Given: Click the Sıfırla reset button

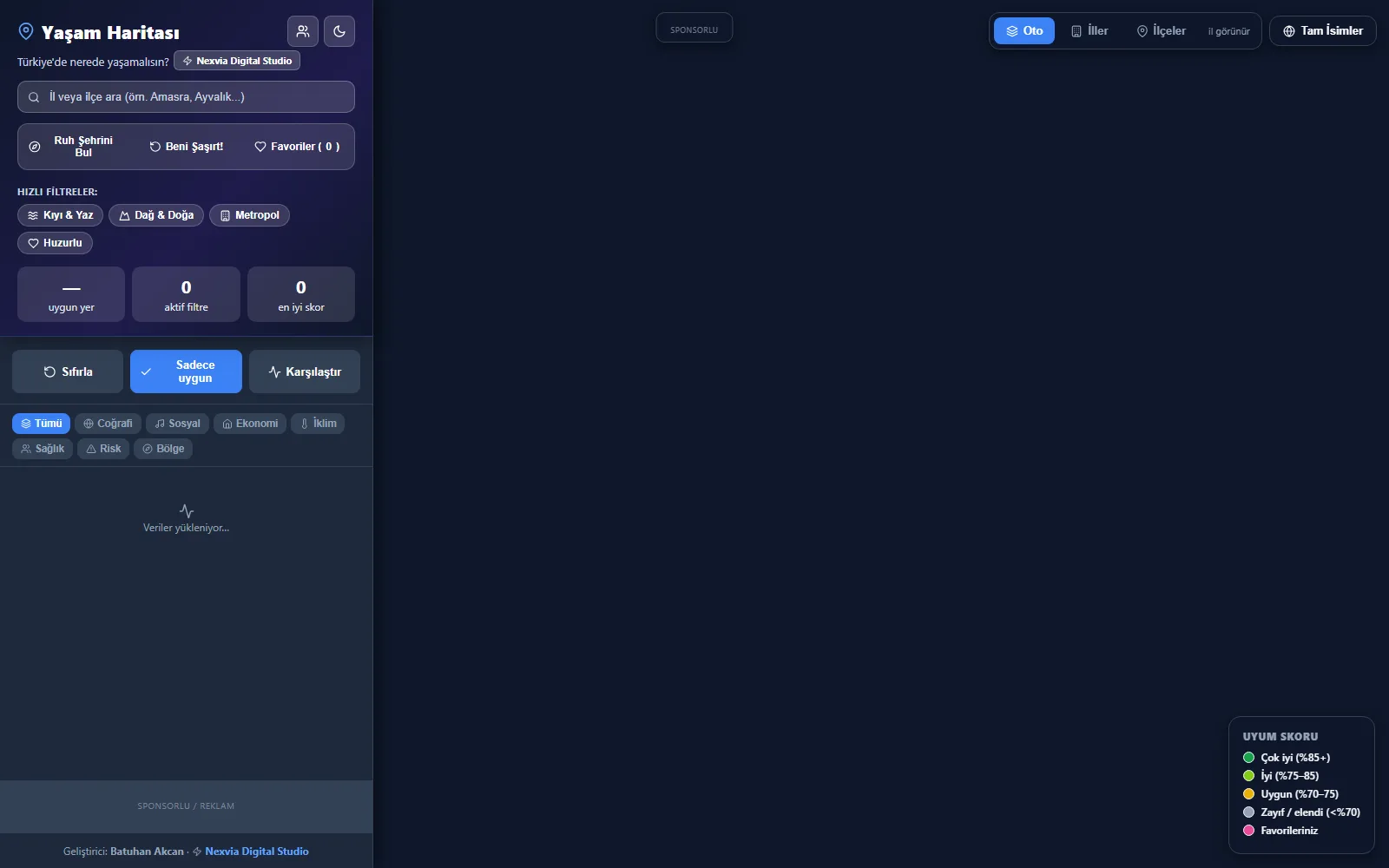Looking at the screenshot, I should [68, 372].
